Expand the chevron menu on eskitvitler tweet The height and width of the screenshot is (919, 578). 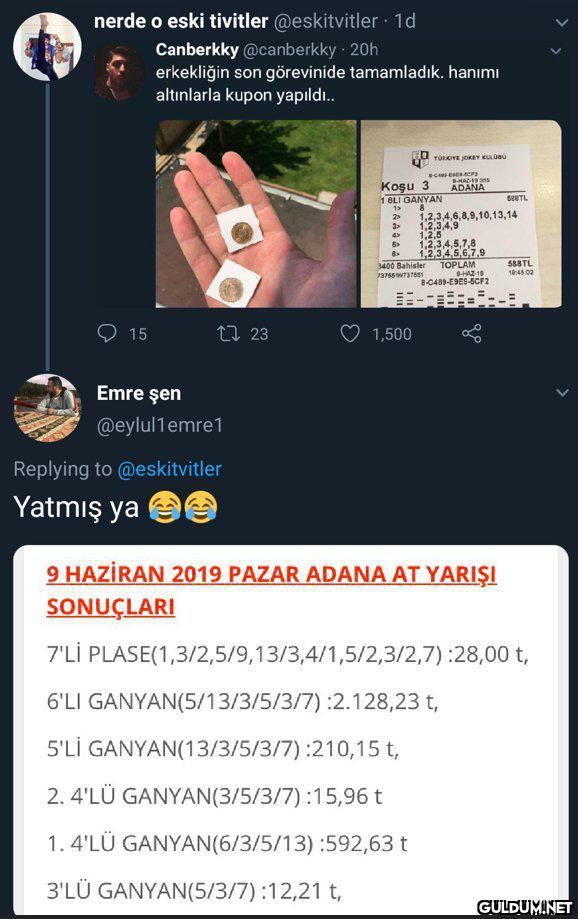pos(562,23)
